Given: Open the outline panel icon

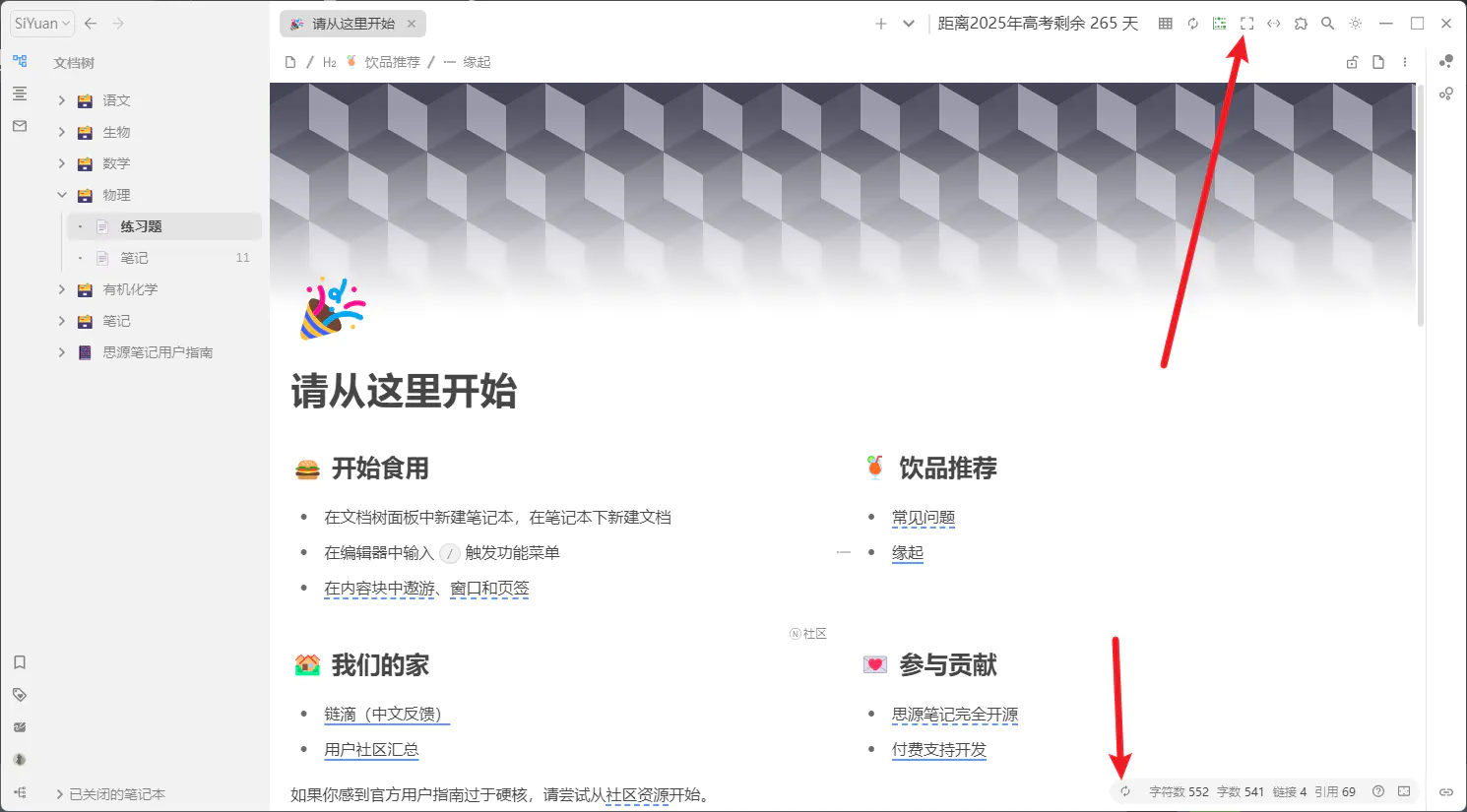Looking at the screenshot, I should click(x=20, y=94).
